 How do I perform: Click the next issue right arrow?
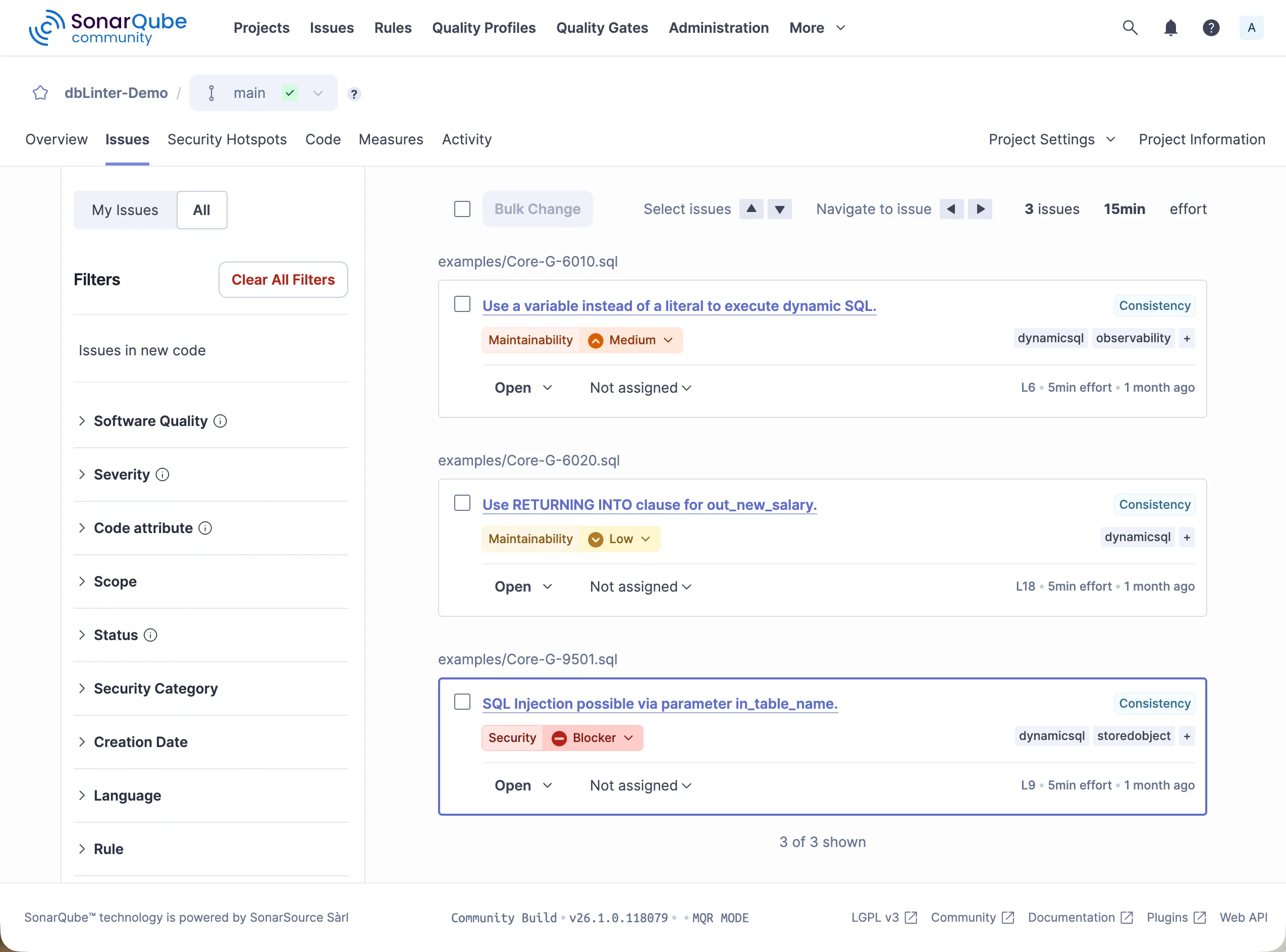(980, 209)
